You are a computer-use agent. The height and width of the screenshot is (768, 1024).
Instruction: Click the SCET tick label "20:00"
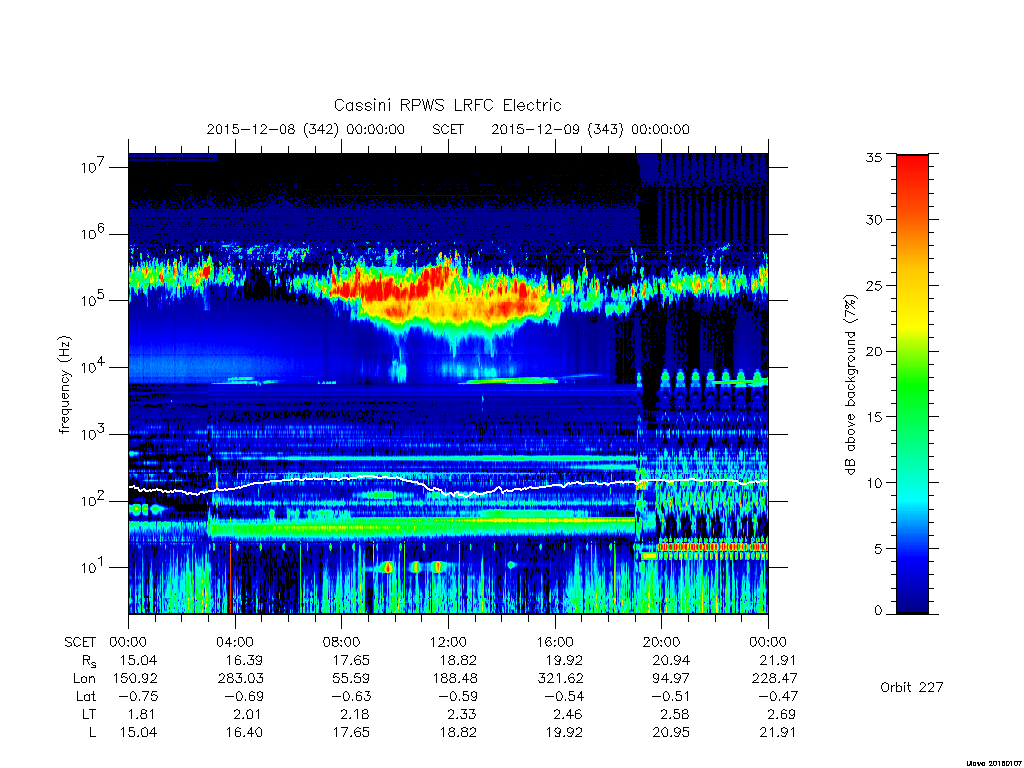click(662, 642)
